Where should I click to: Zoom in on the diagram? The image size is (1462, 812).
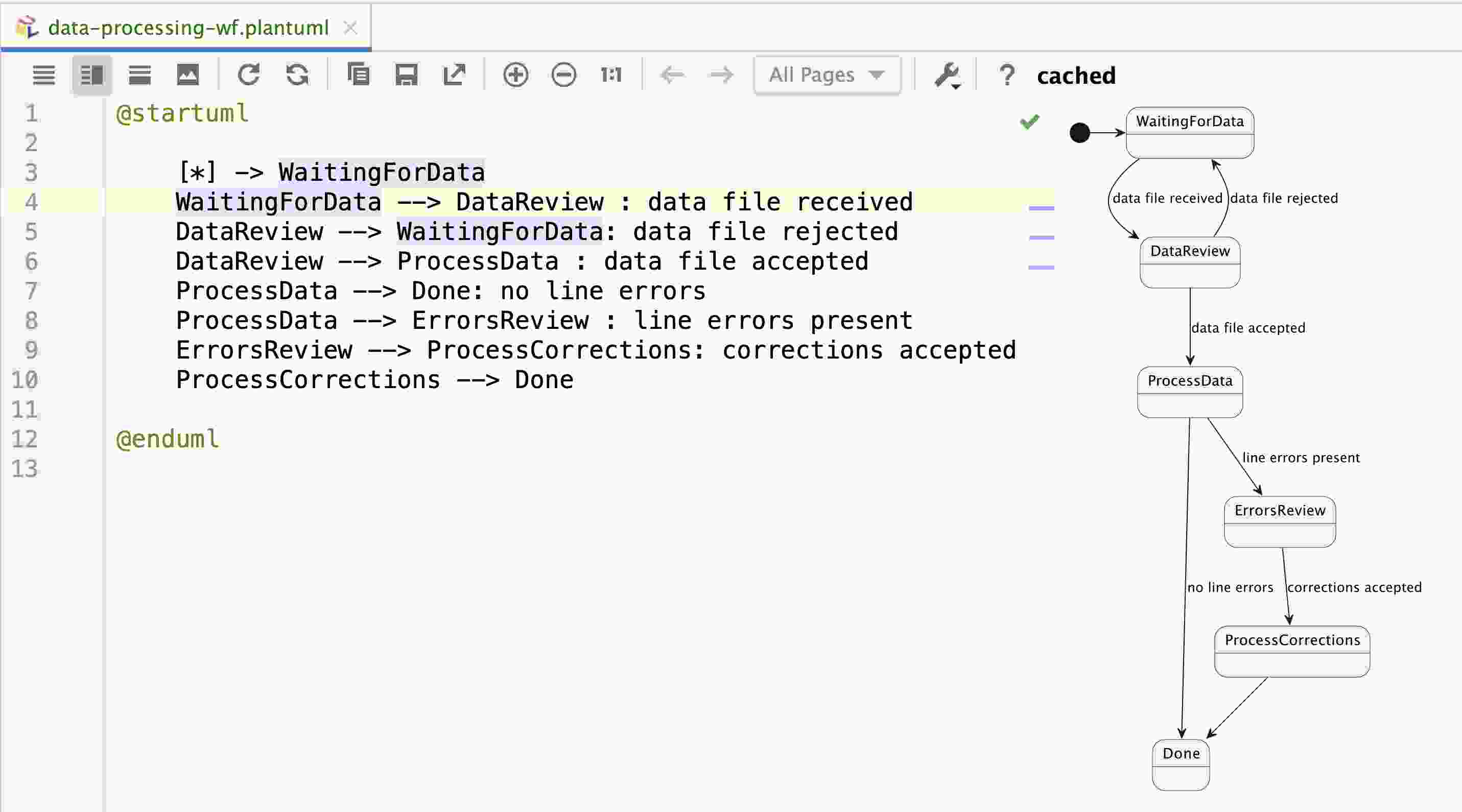click(515, 75)
